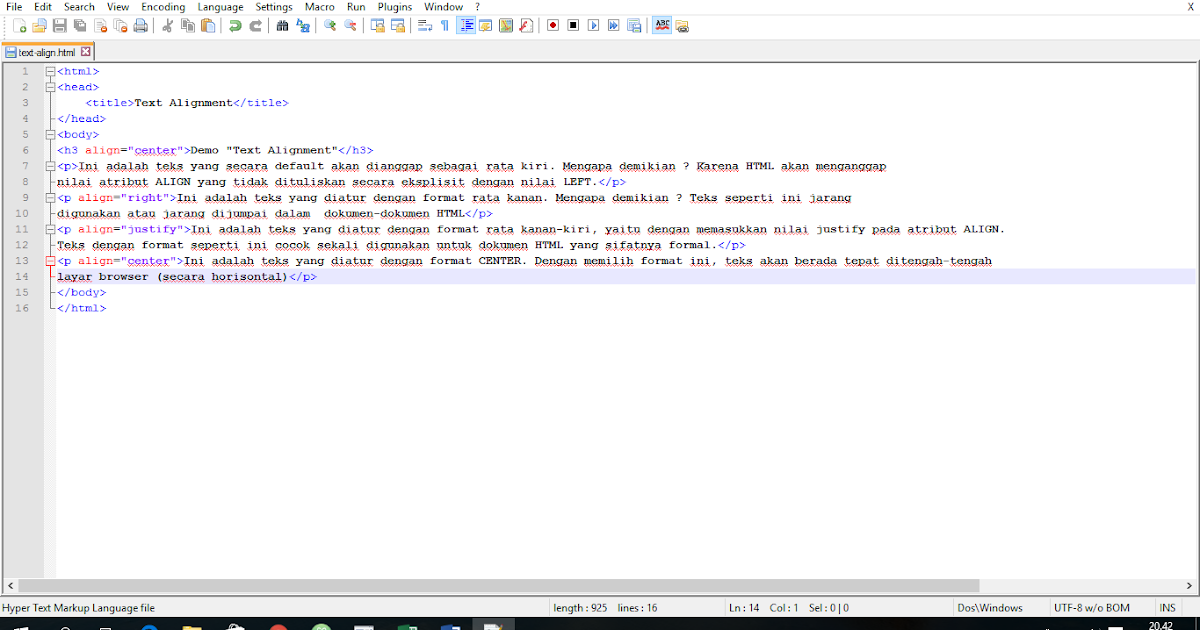Open the Encoding menu
Image resolution: width=1200 pixels, height=630 pixels.
click(x=163, y=7)
